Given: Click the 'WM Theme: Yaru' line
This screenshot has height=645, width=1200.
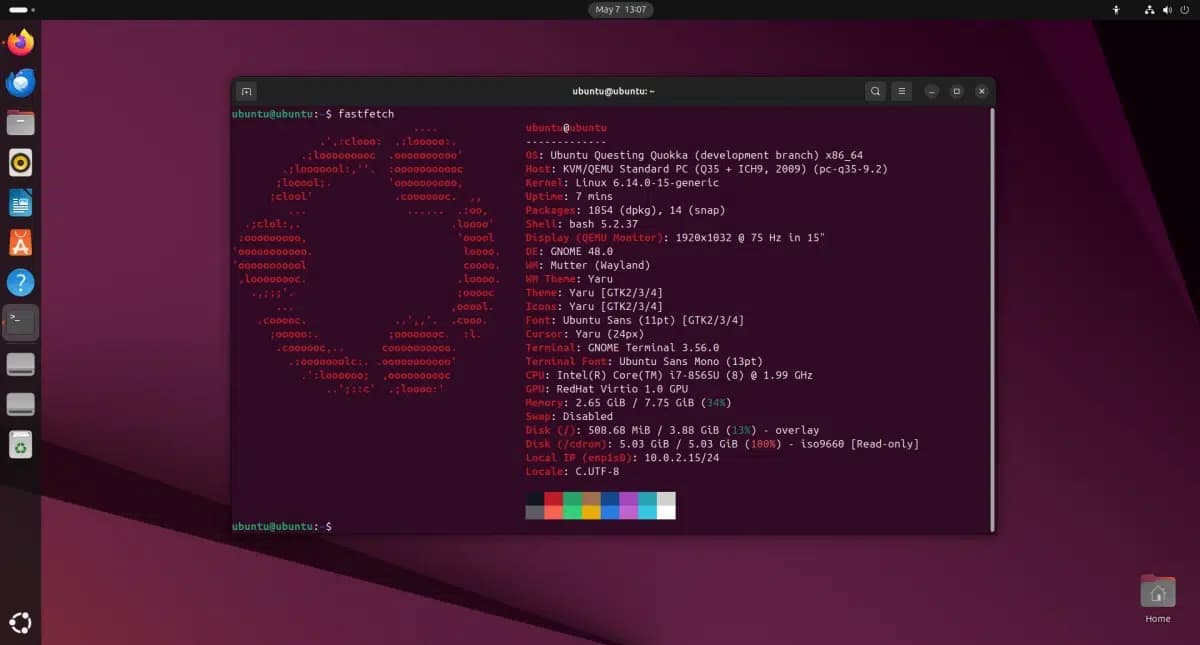Looking at the screenshot, I should (x=569, y=279).
